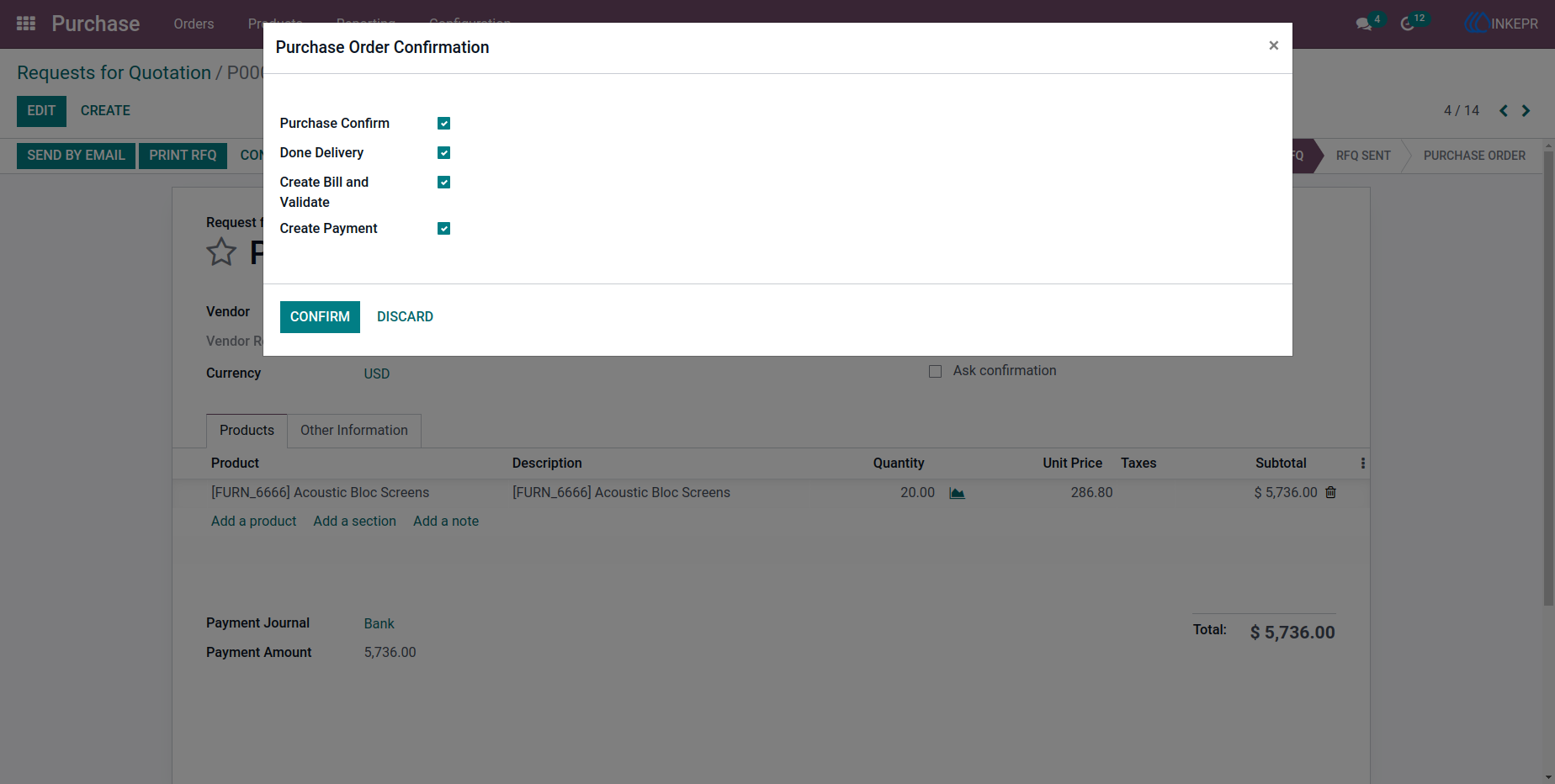Click the [FURN_6666] product cell
The width and height of the screenshot is (1555, 784).
tap(320, 493)
